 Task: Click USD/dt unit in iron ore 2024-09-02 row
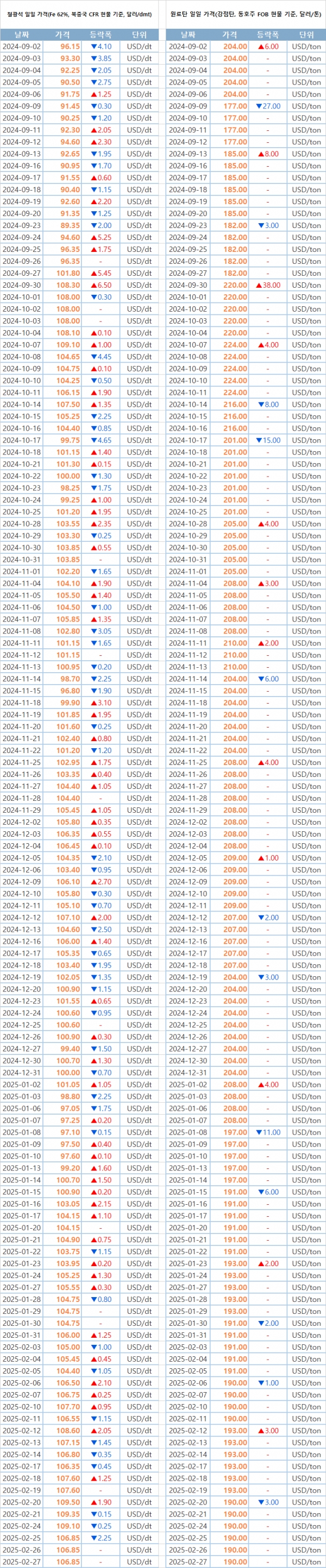click(139, 46)
